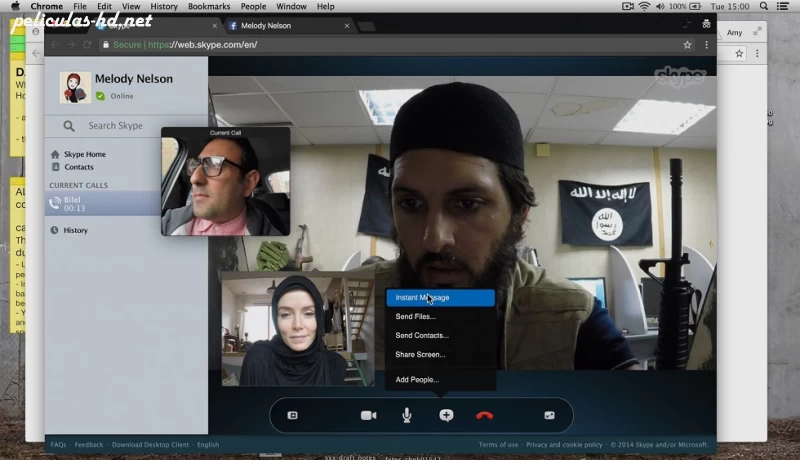Open Skype Home in the sidebar

[x=84, y=154]
